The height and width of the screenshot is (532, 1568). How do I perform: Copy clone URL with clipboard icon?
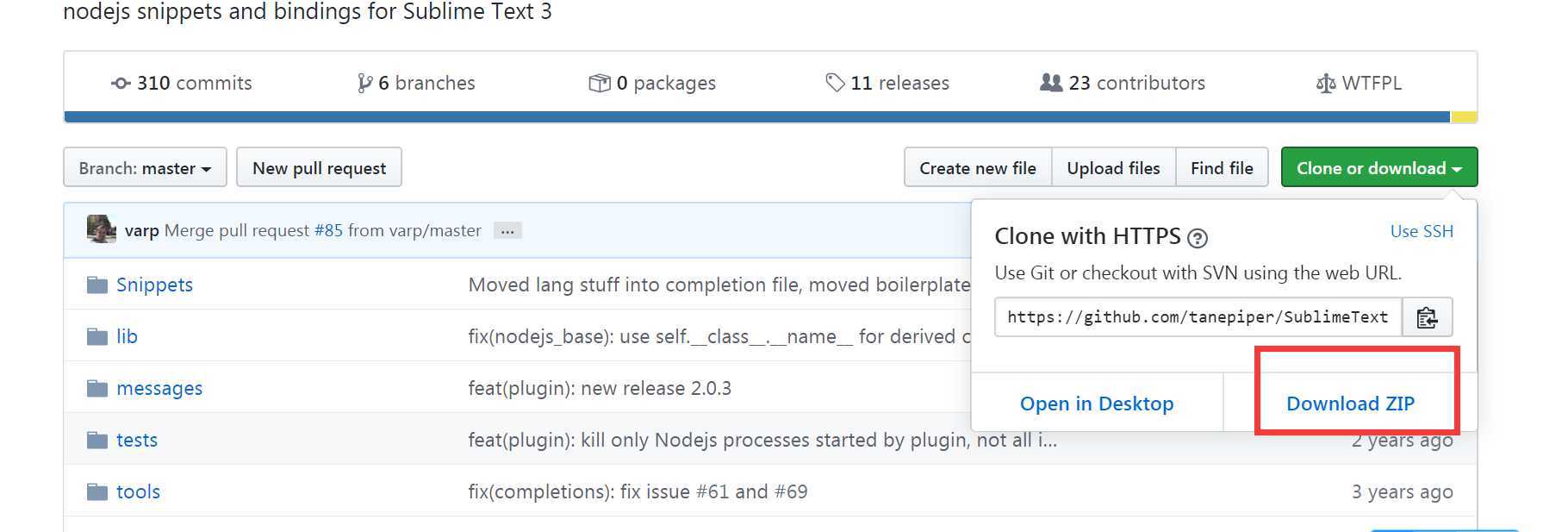[x=1427, y=317]
